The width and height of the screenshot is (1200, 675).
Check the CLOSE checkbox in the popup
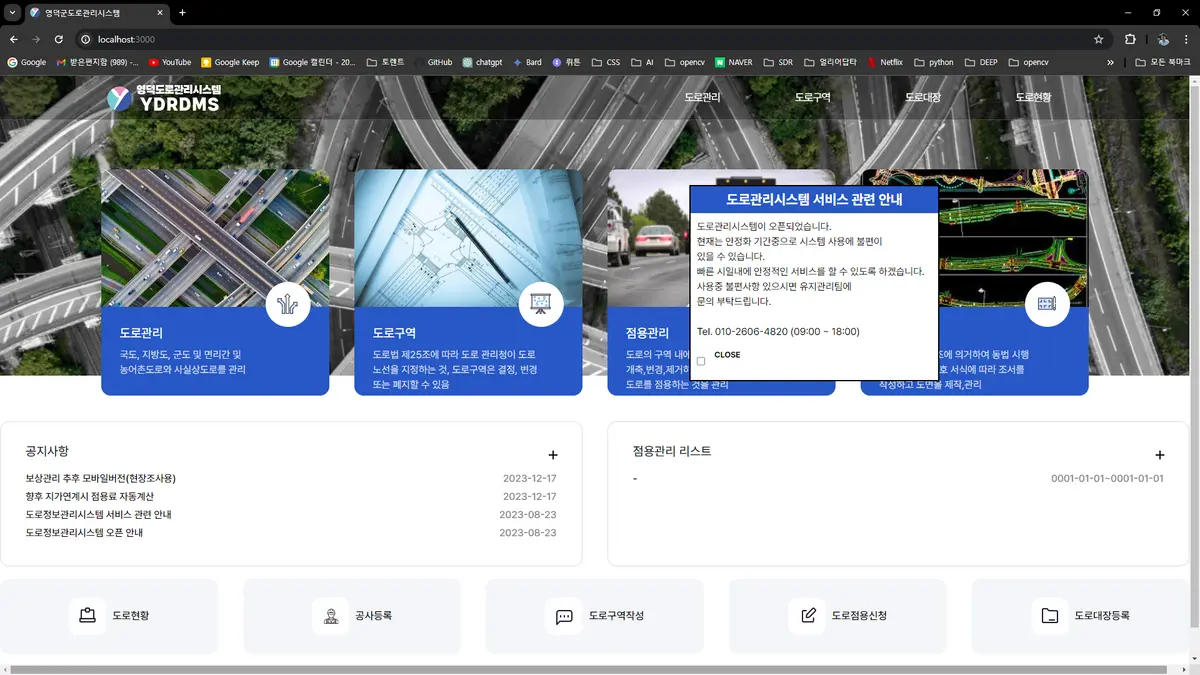[701, 361]
